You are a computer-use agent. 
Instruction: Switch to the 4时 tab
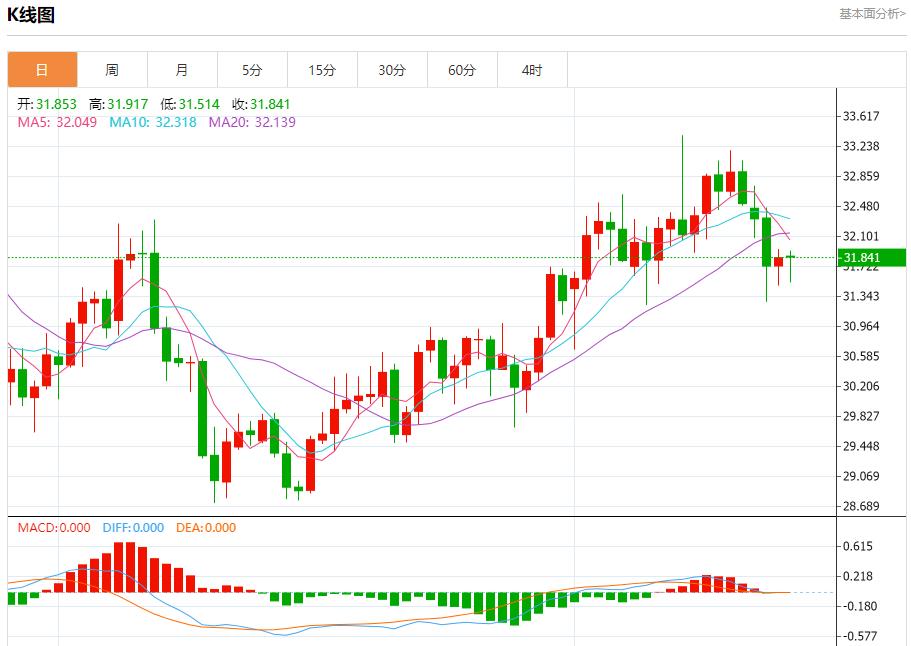532,70
